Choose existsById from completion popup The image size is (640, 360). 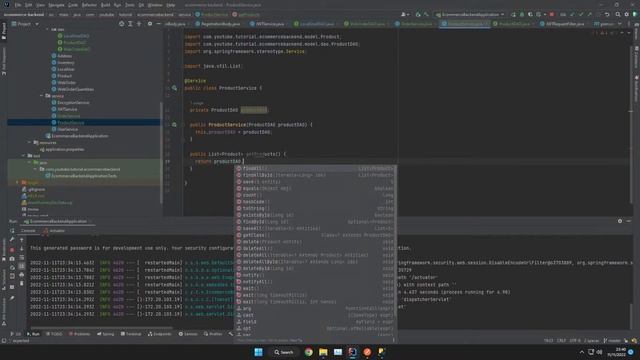click(x=315, y=215)
